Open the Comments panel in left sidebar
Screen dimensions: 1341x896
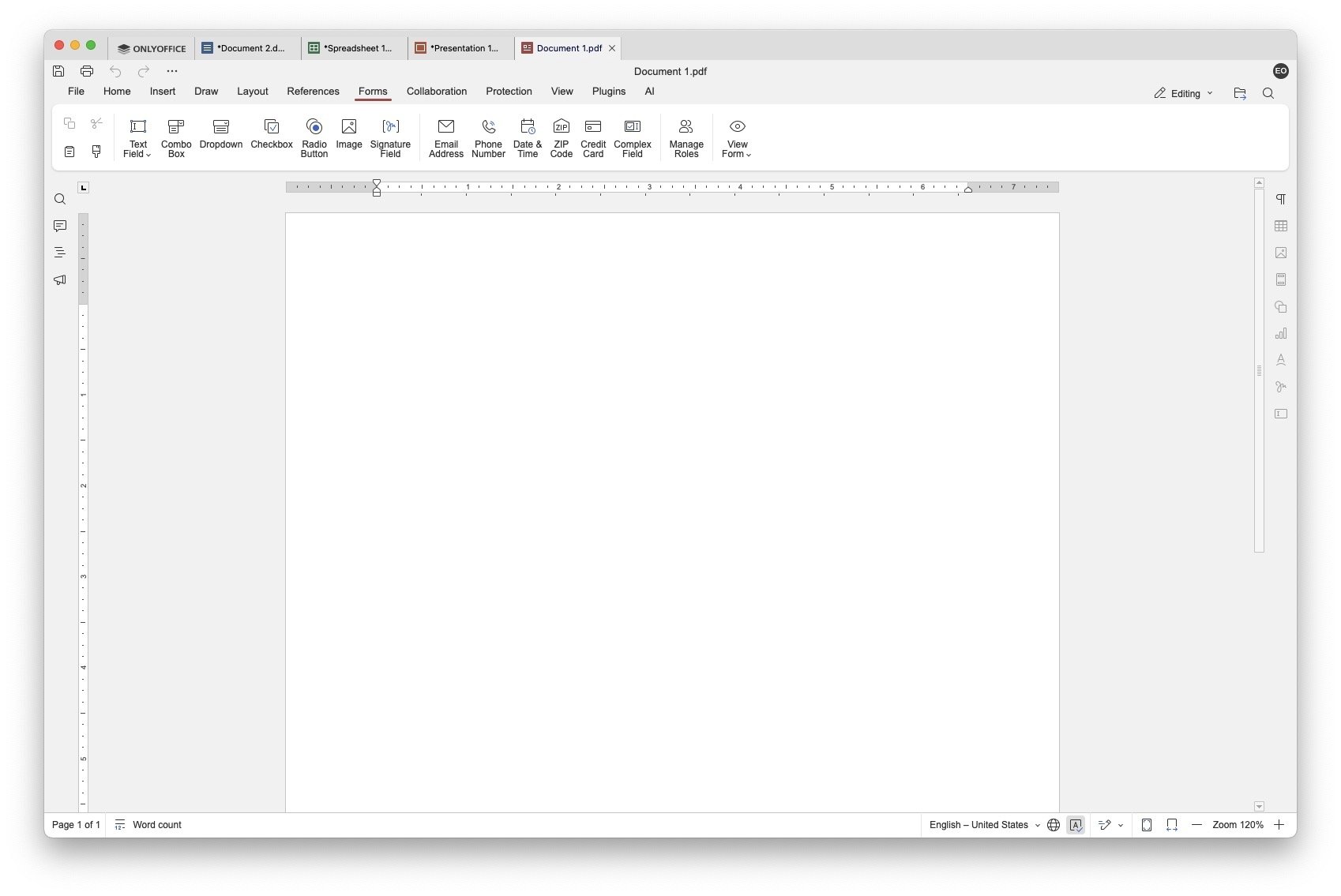[x=60, y=227]
